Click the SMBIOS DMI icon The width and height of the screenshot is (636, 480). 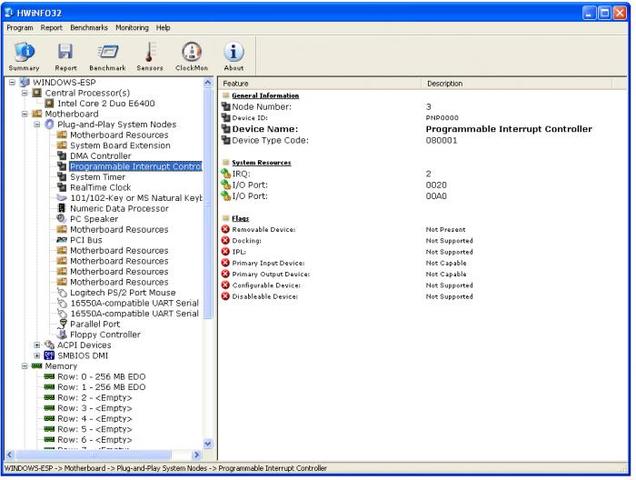pyautogui.click(x=49, y=355)
